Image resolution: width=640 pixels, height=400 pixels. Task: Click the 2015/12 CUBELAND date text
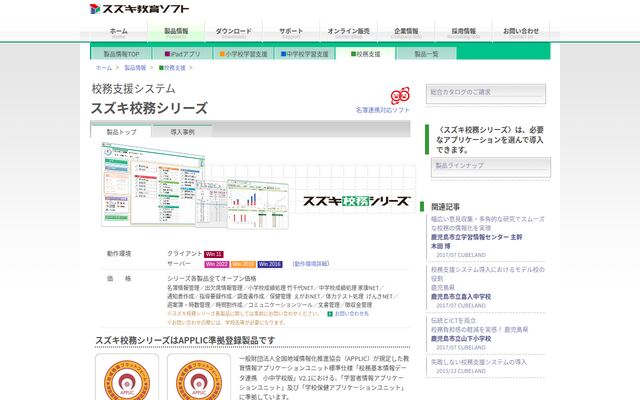[x=461, y=371]
